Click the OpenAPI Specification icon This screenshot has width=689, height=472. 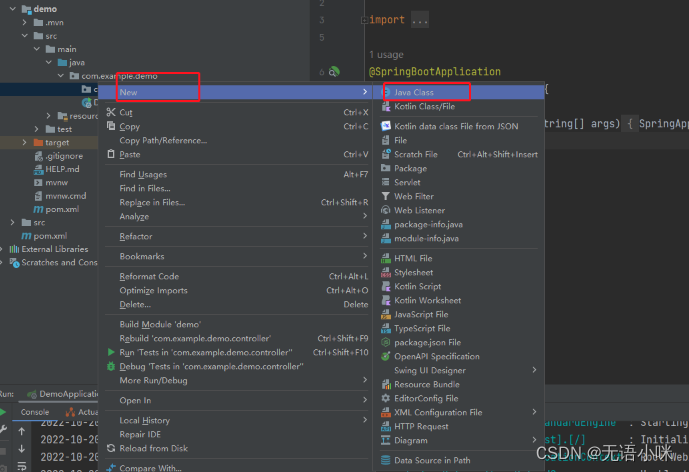pyautogui.click(x=386, y=356)
